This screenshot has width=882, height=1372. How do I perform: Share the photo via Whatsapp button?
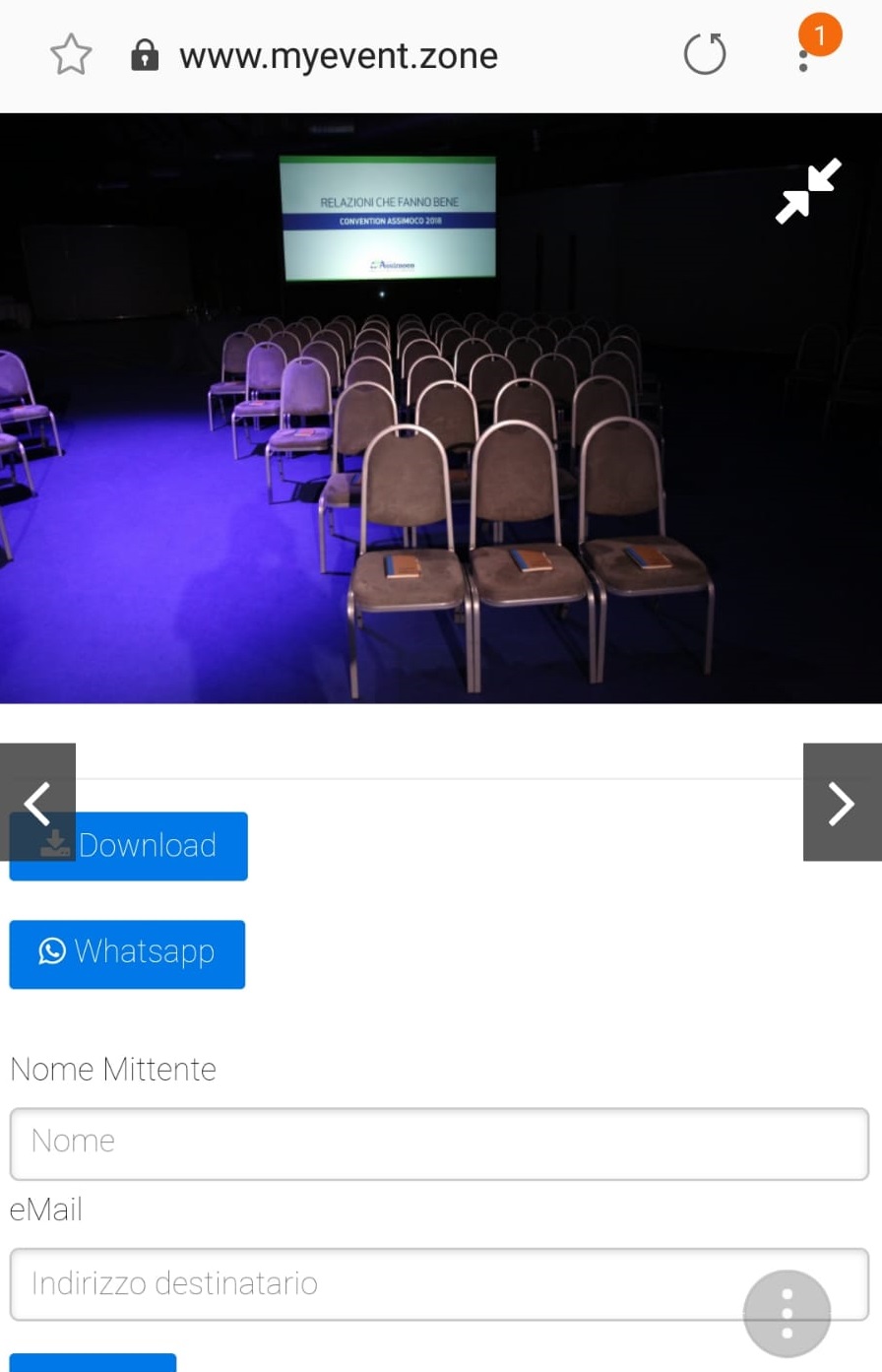[x=127, y=954]
